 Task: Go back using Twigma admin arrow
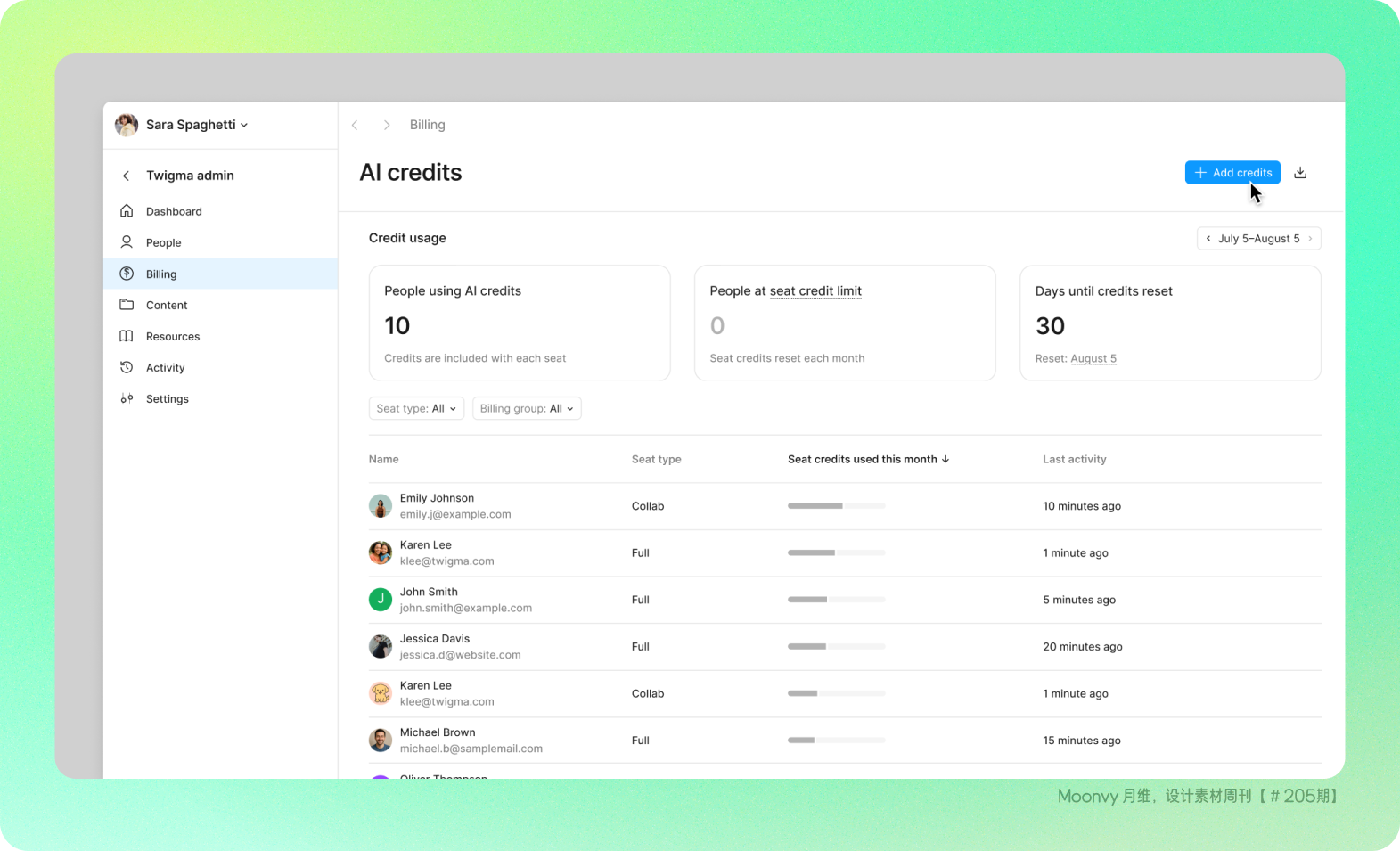point(127,176)
